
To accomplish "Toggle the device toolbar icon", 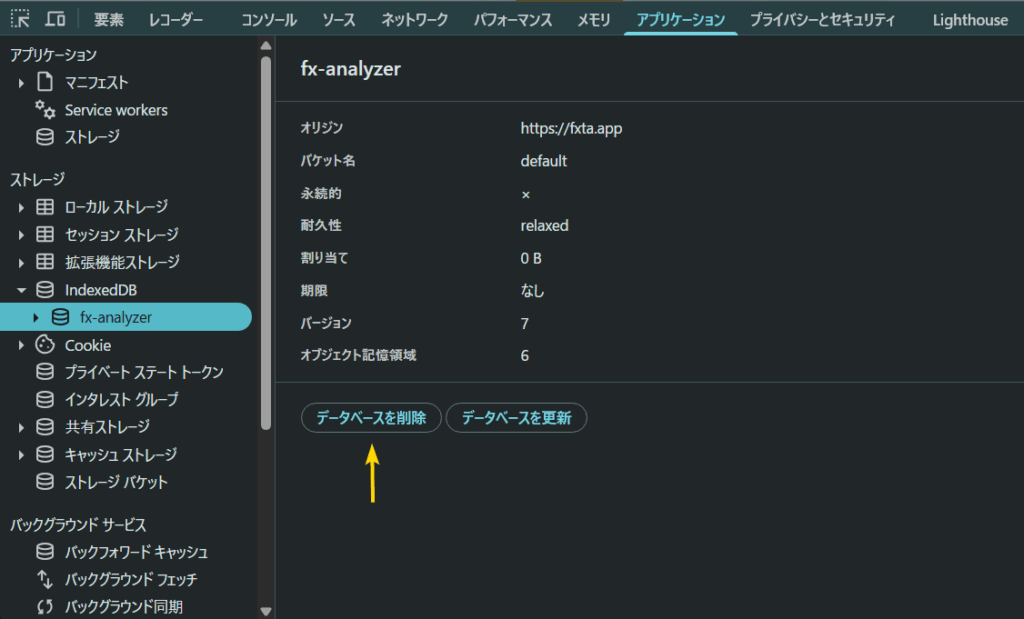I will point(54,17).
